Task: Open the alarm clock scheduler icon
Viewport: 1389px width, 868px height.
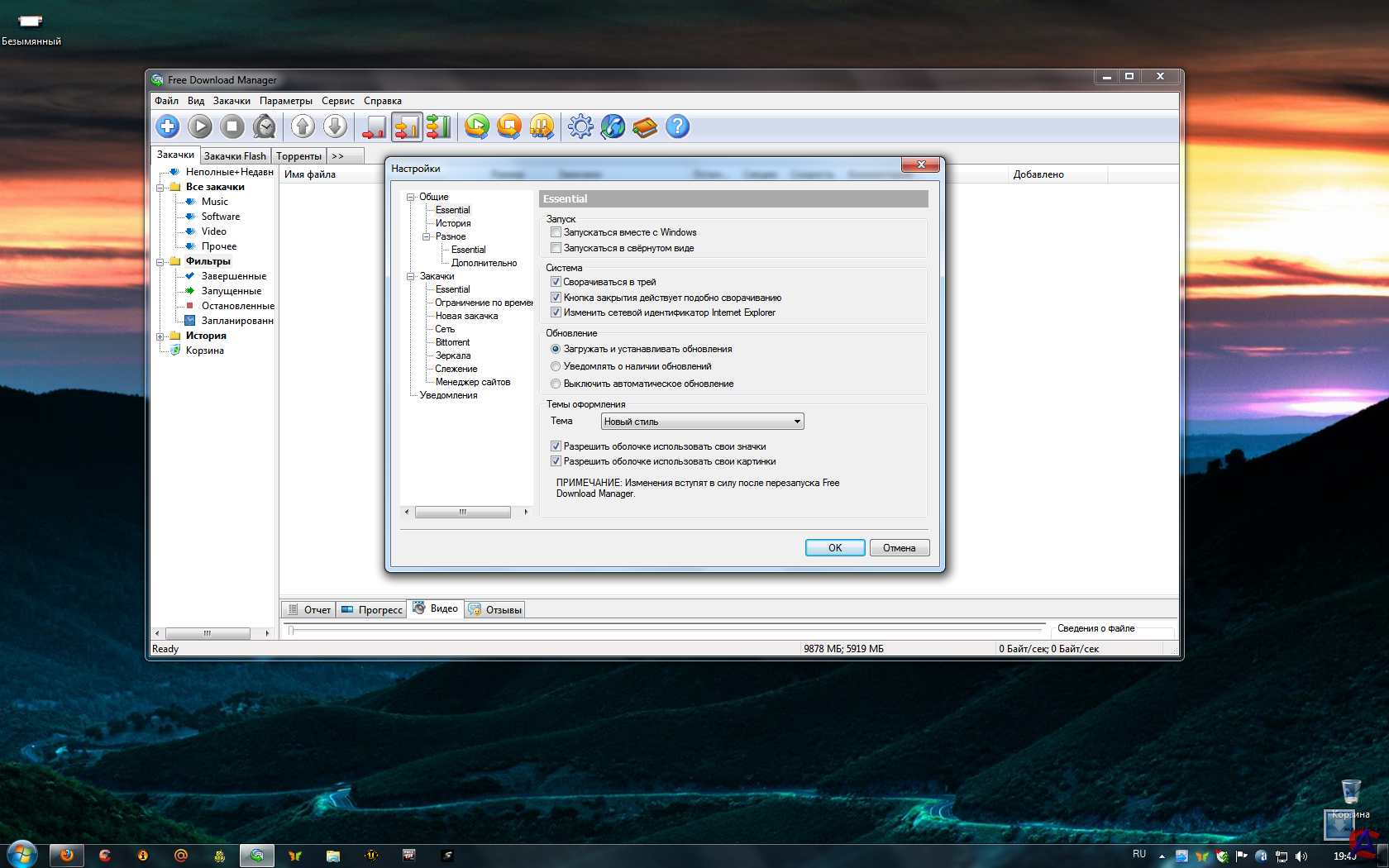Action: (x=265, y=126)
